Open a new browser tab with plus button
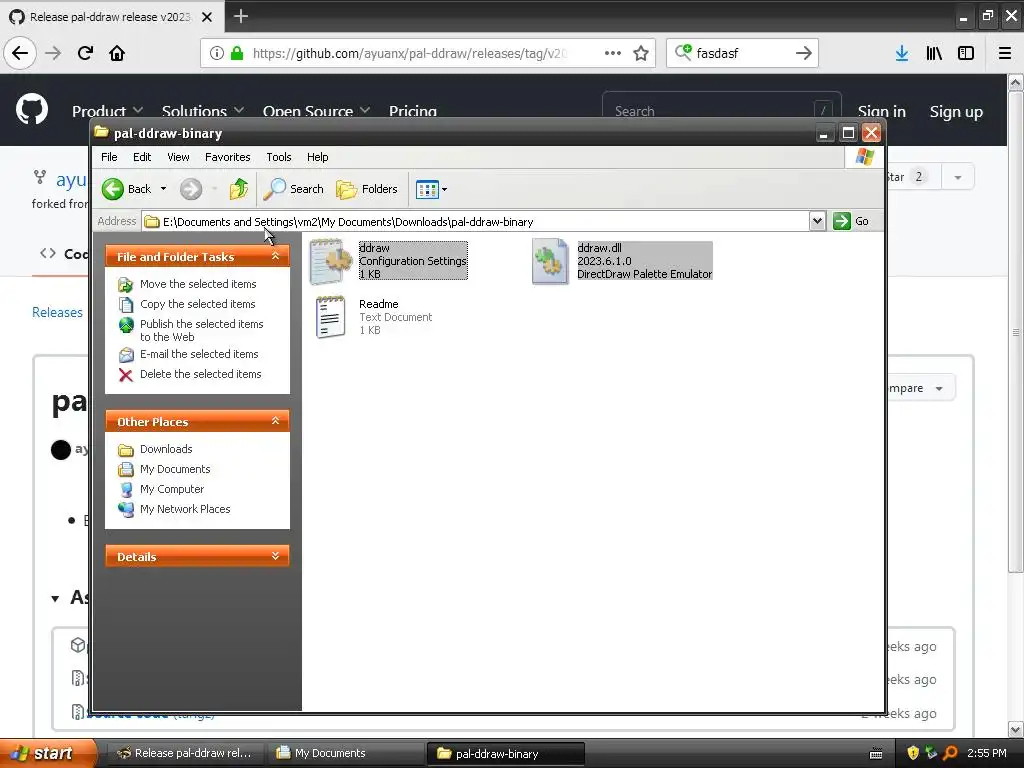Screen dimensions: 1024x768 point(240,16)
